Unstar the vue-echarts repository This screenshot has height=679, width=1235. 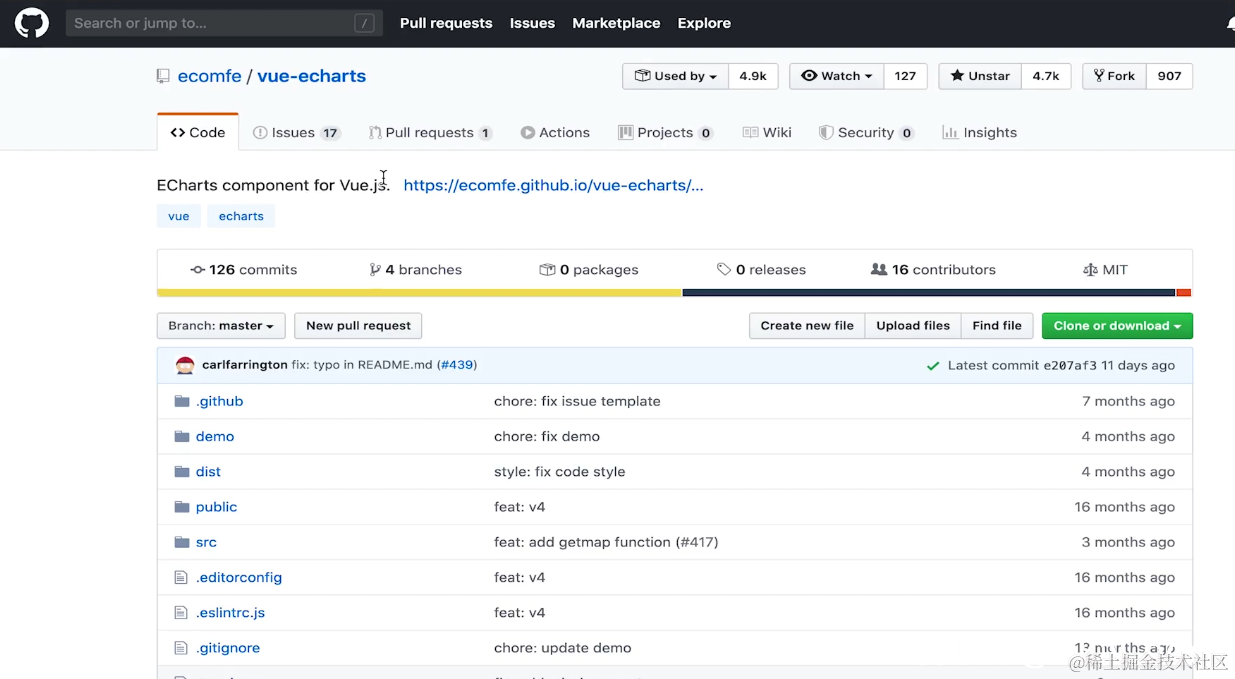980,76
